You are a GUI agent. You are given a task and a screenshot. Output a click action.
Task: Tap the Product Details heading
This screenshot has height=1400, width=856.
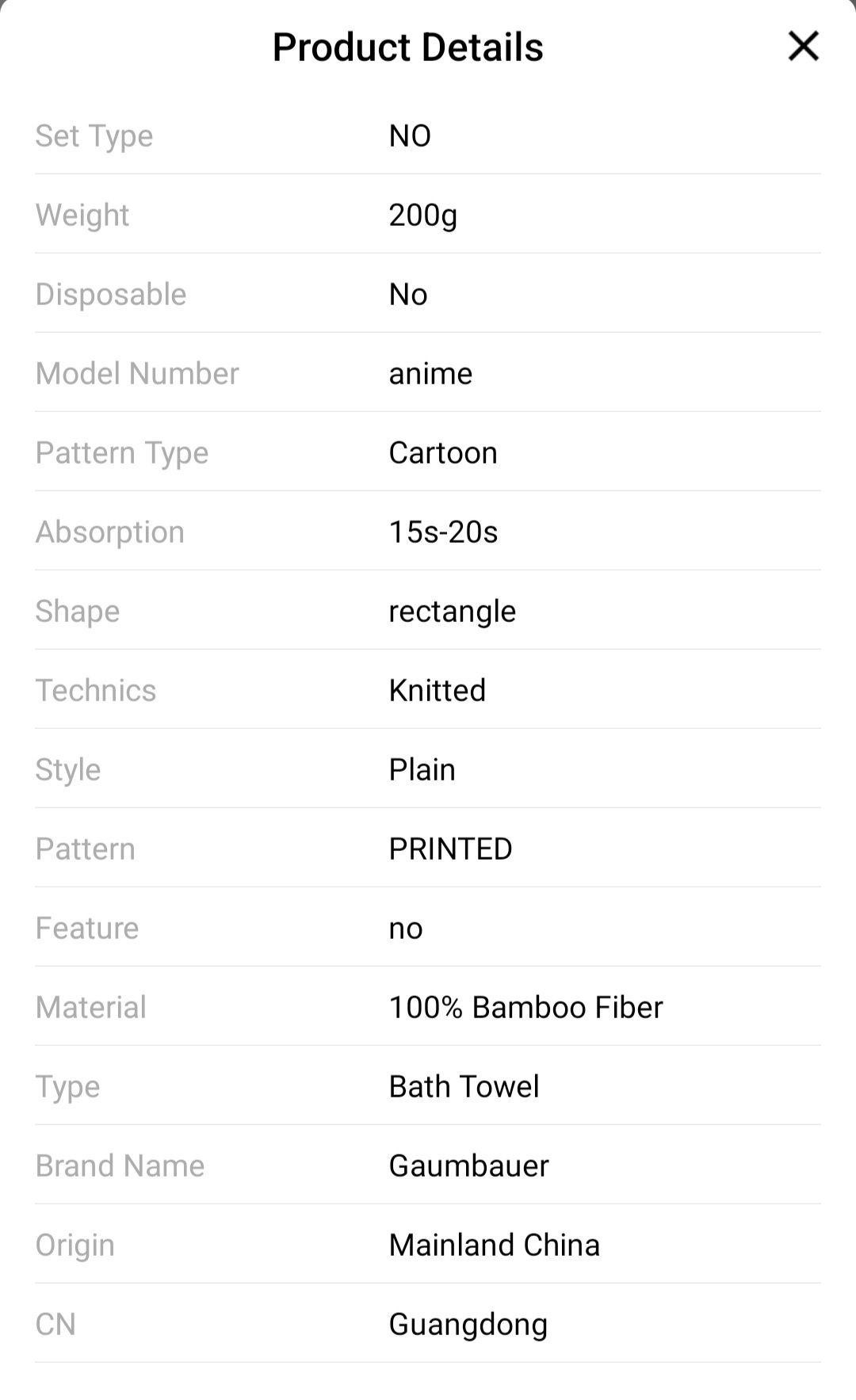click(x=407, y=48)
